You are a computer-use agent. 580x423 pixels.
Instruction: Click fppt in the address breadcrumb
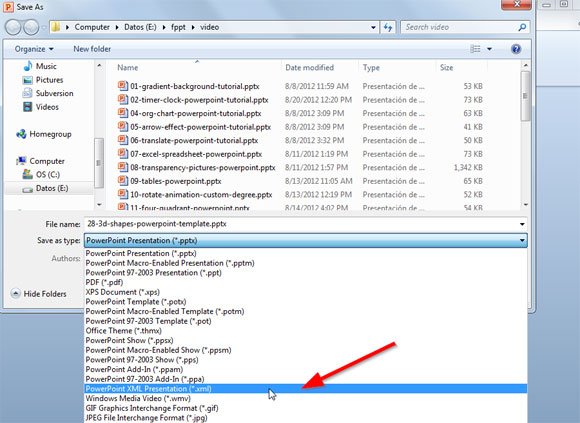[x=178, y=27]
